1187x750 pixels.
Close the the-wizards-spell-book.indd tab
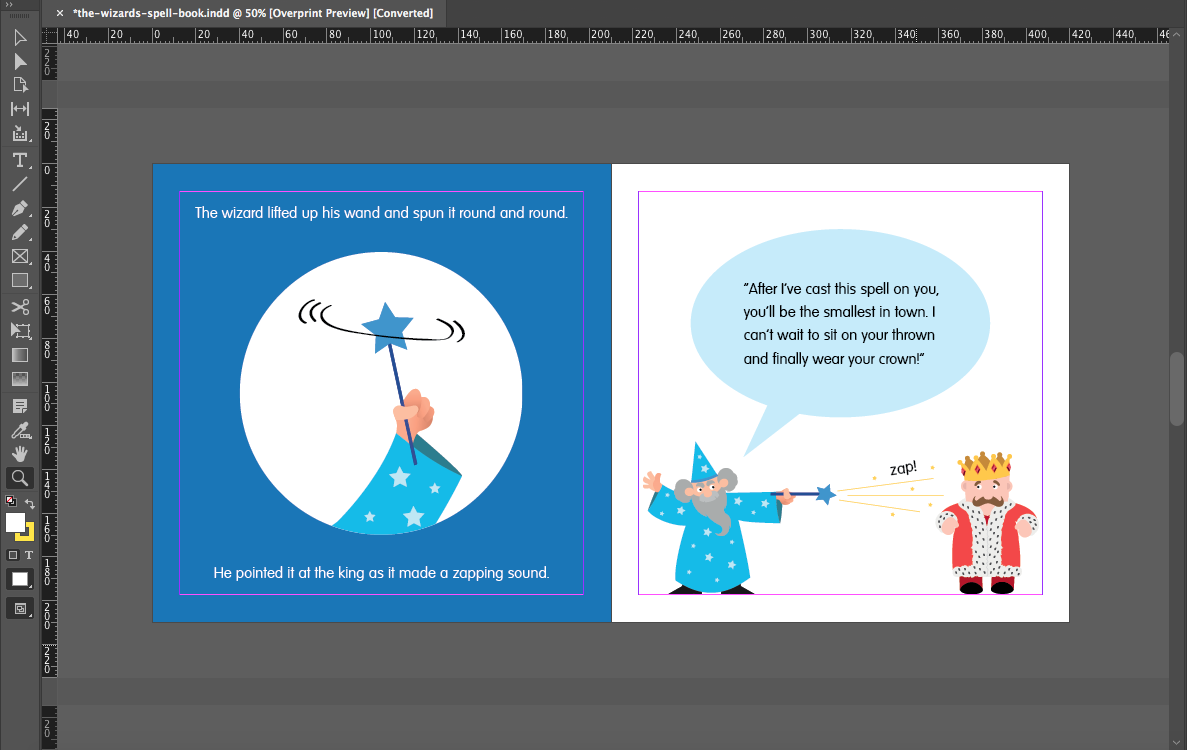(x=60, y=13)
